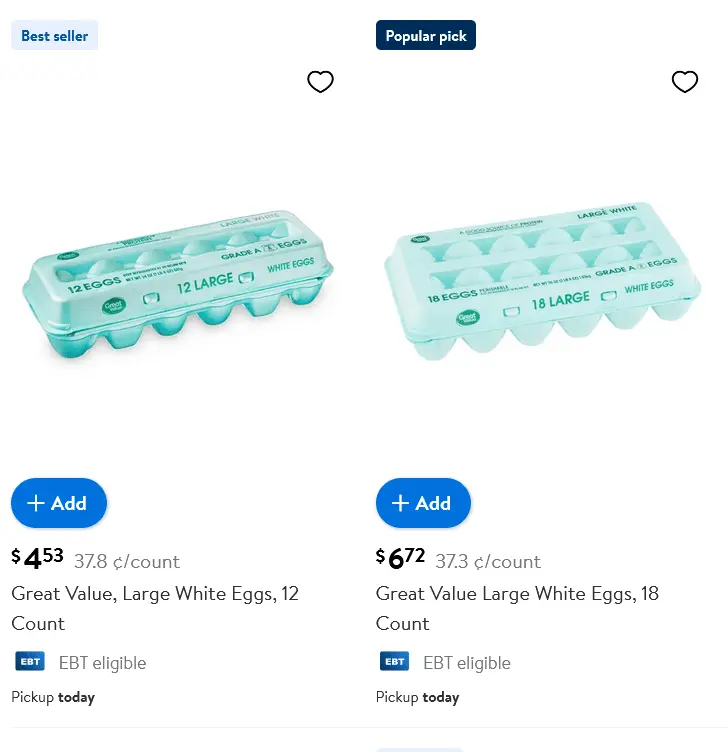The height and width of the screenshot is (752, 728).
Task: Click the 37.3 ¢/count unit price
Action: [x=488, y=562]
